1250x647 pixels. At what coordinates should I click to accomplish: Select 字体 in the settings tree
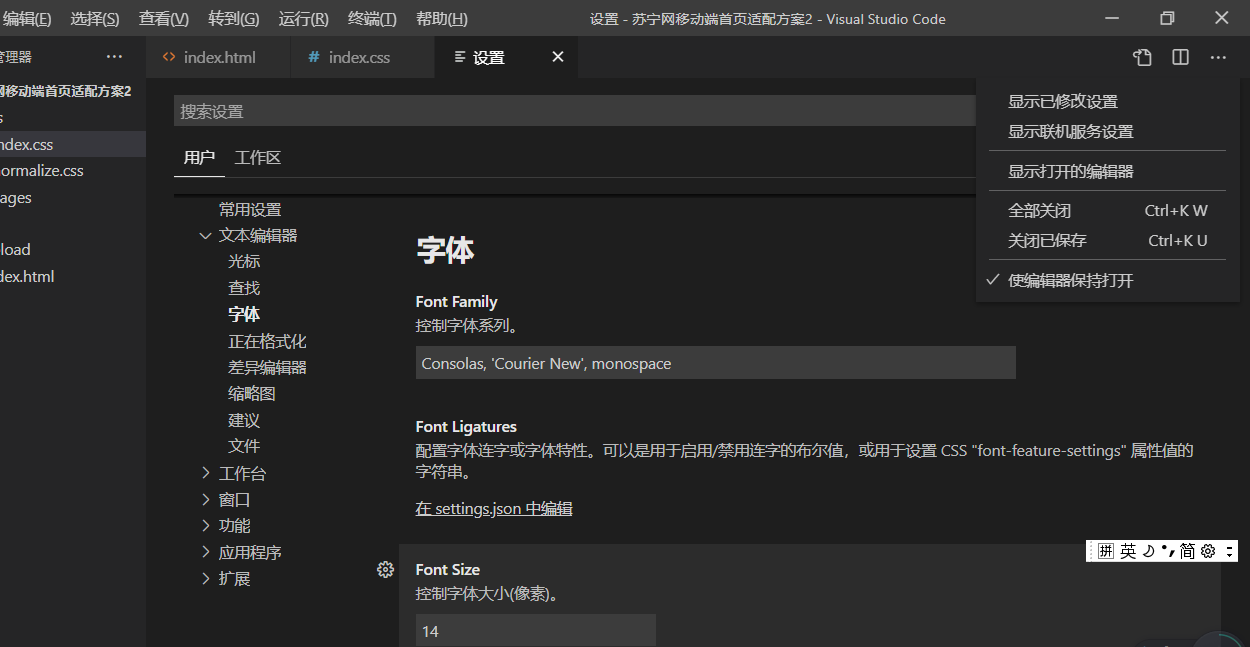coord(244,314)
